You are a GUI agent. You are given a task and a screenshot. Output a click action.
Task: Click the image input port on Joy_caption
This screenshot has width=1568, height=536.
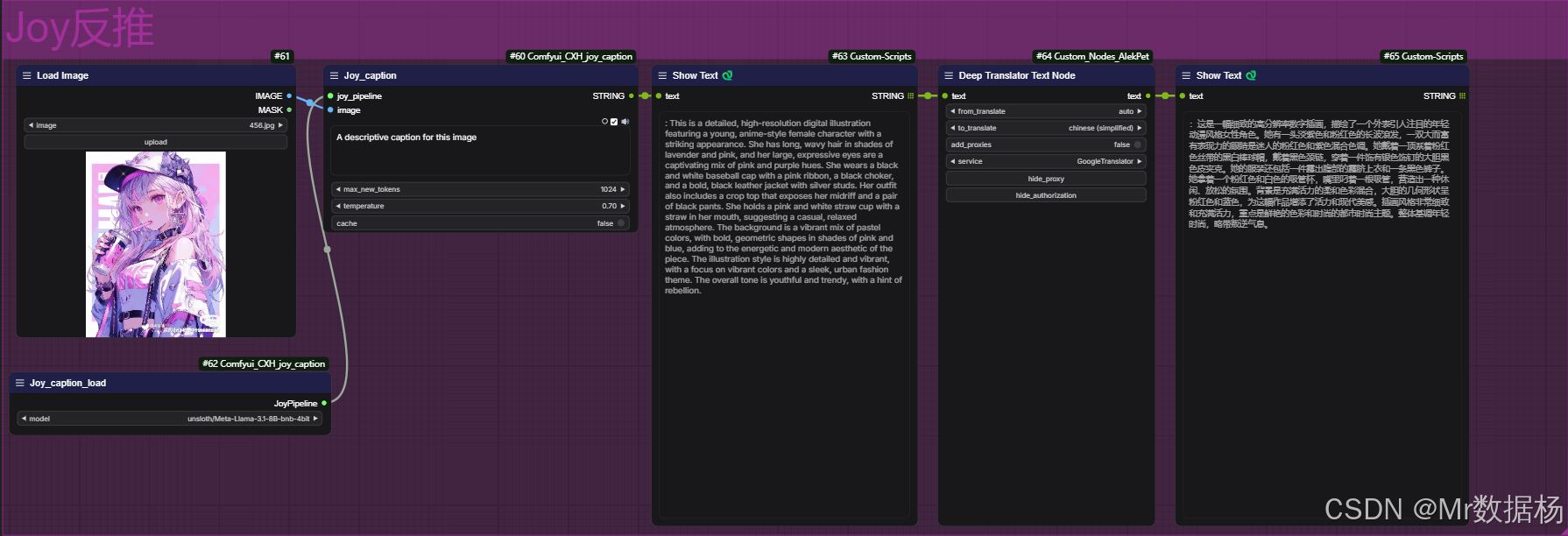(x=330, y=110)
